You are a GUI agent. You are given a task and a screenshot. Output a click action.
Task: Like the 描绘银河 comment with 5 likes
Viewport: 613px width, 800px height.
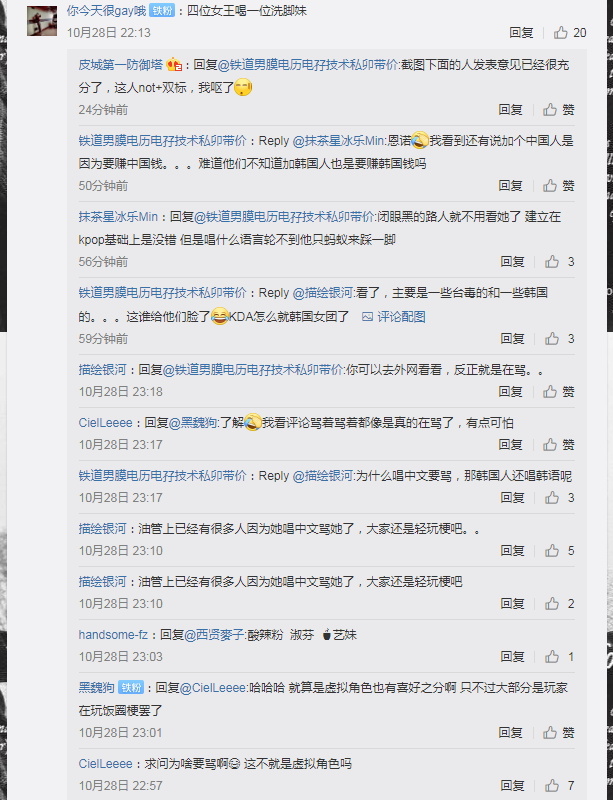pos(559,551)
